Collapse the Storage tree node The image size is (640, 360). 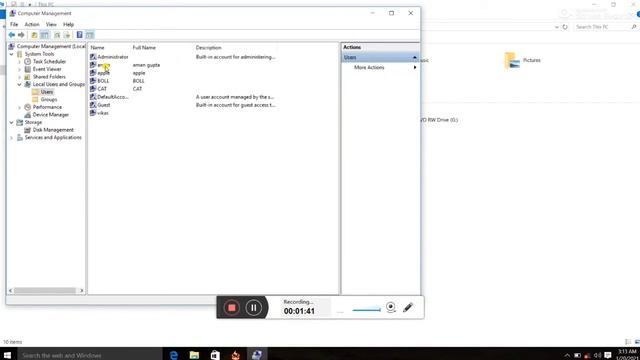(x=11, y=122)
